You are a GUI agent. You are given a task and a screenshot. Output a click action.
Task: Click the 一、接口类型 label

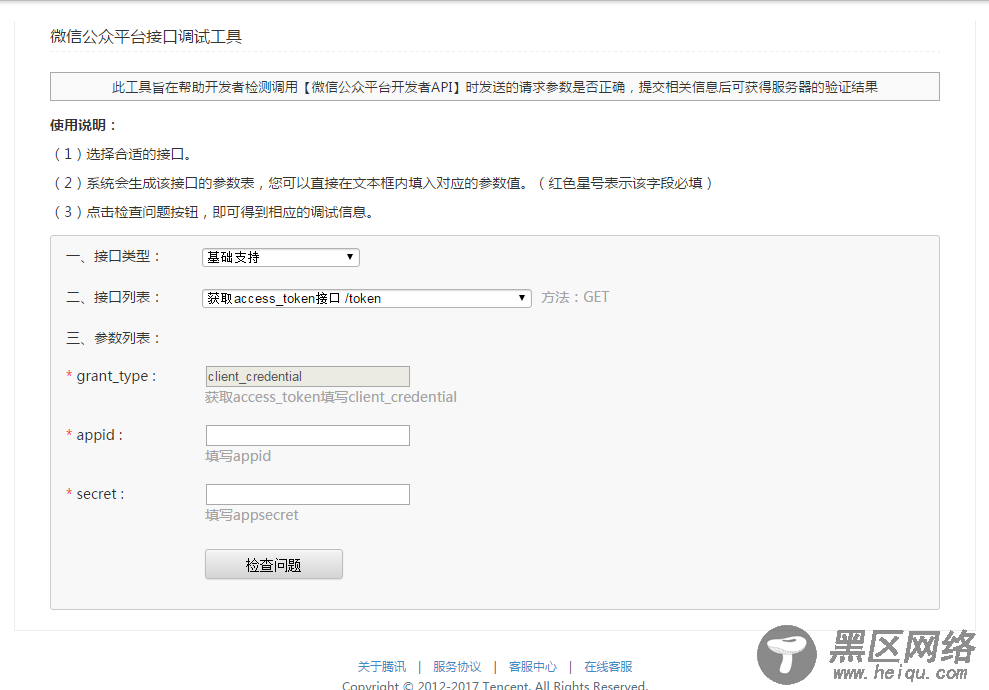click(114, 257)
